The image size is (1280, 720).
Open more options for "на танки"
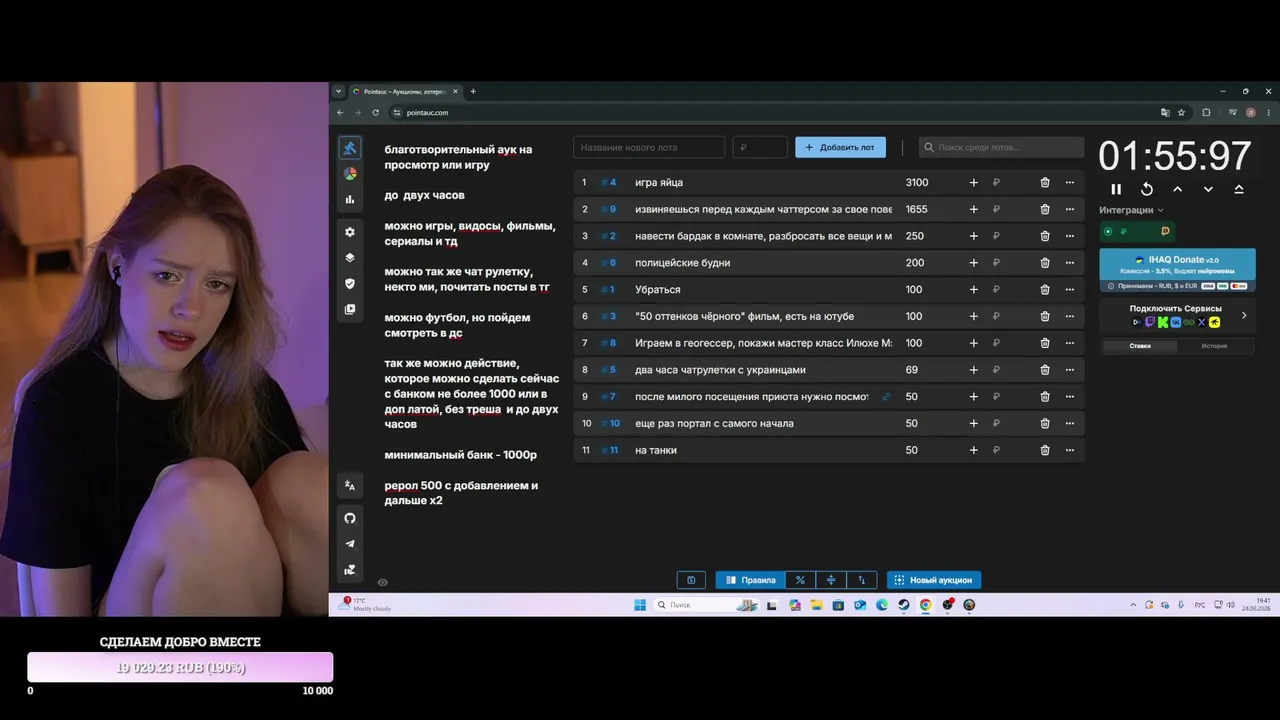coord(1070,450)
